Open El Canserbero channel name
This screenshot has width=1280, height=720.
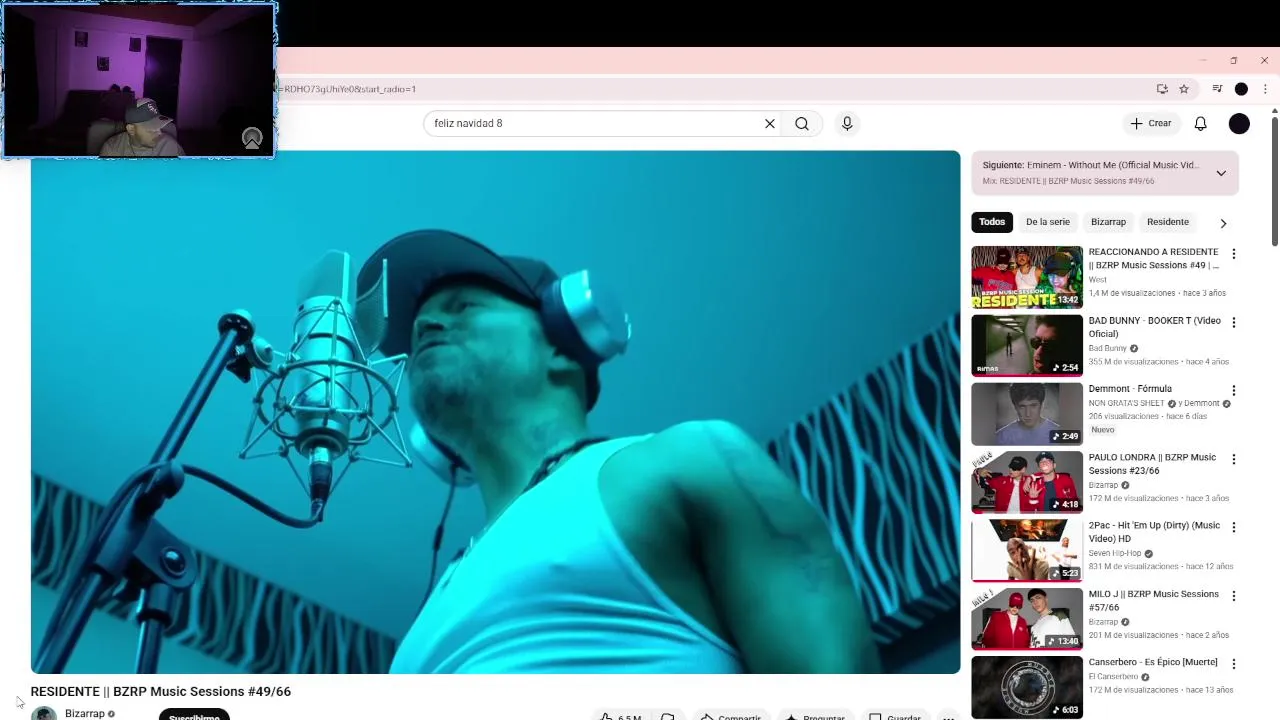1113,677
